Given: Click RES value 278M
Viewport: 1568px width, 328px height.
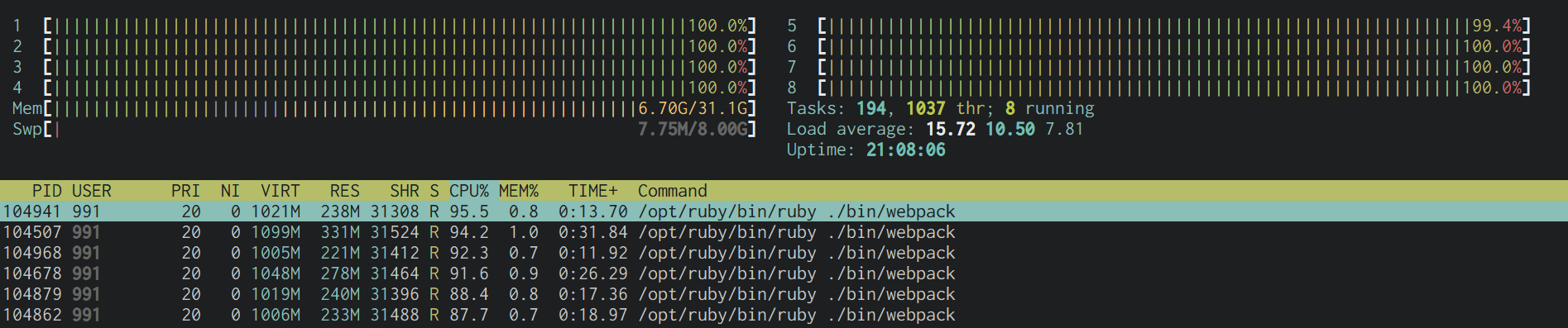Looking at the screenshot, I should (340, 273).
